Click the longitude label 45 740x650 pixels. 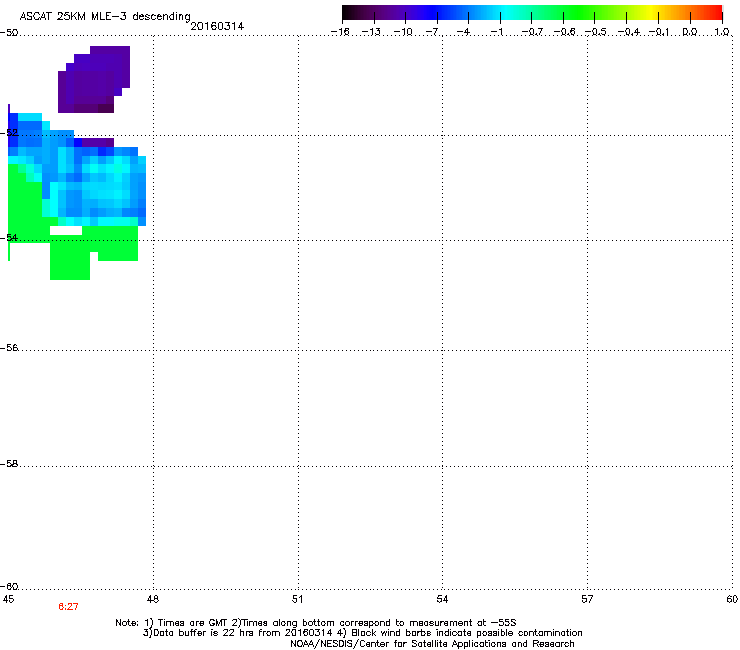coord(8,599)
